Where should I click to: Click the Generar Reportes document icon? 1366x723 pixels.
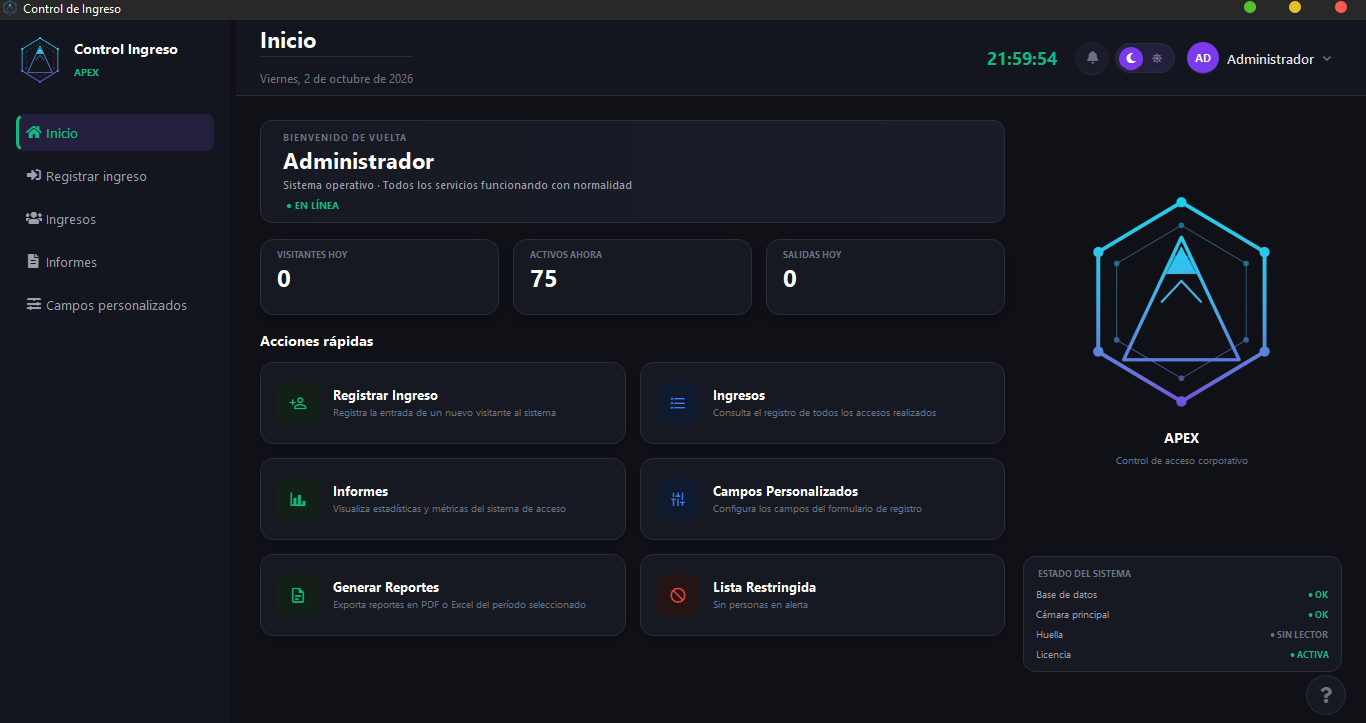298,595
